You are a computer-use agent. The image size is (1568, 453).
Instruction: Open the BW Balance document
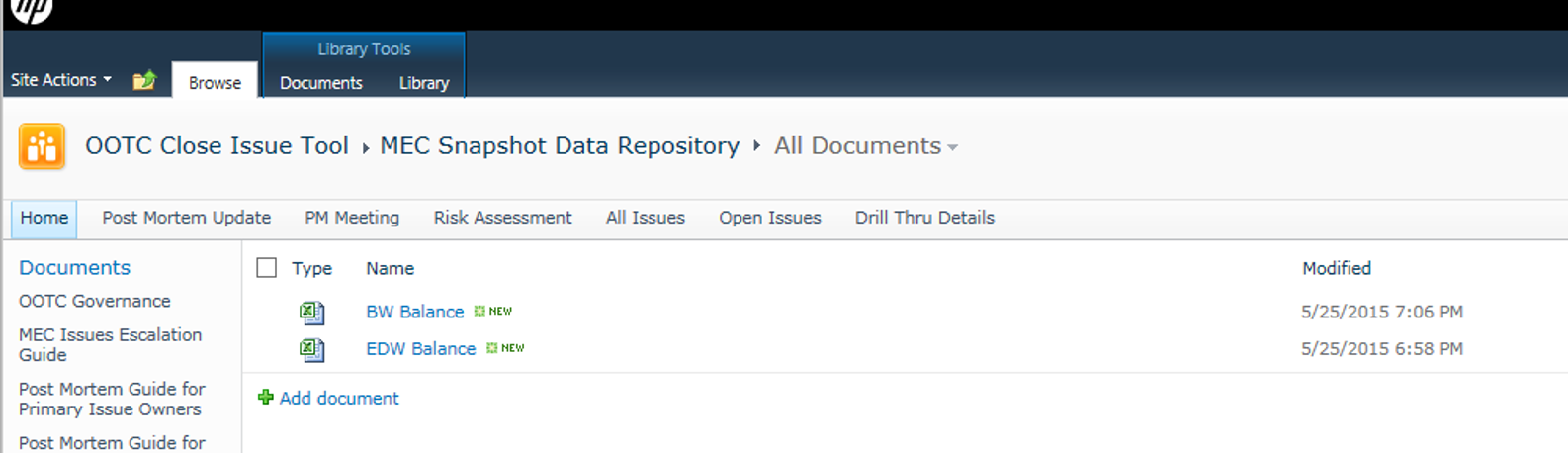click(414, 312)
